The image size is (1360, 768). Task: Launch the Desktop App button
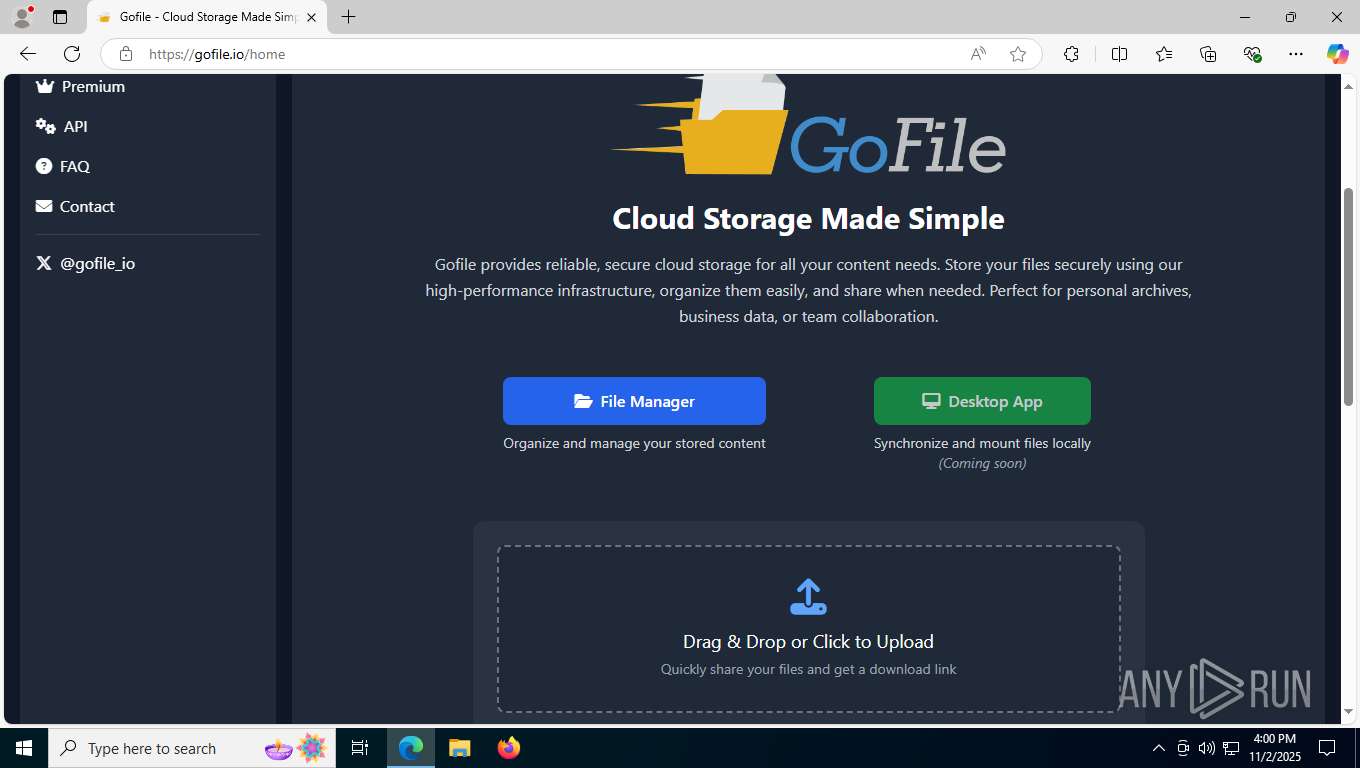(x=982, y=401)
